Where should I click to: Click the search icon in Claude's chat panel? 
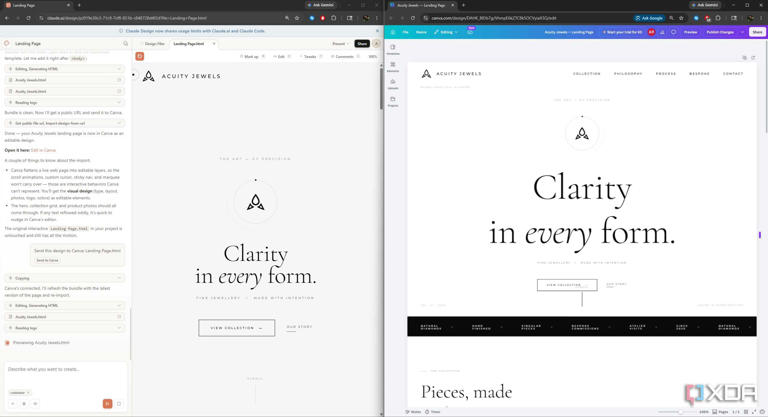tap(125, 44)
